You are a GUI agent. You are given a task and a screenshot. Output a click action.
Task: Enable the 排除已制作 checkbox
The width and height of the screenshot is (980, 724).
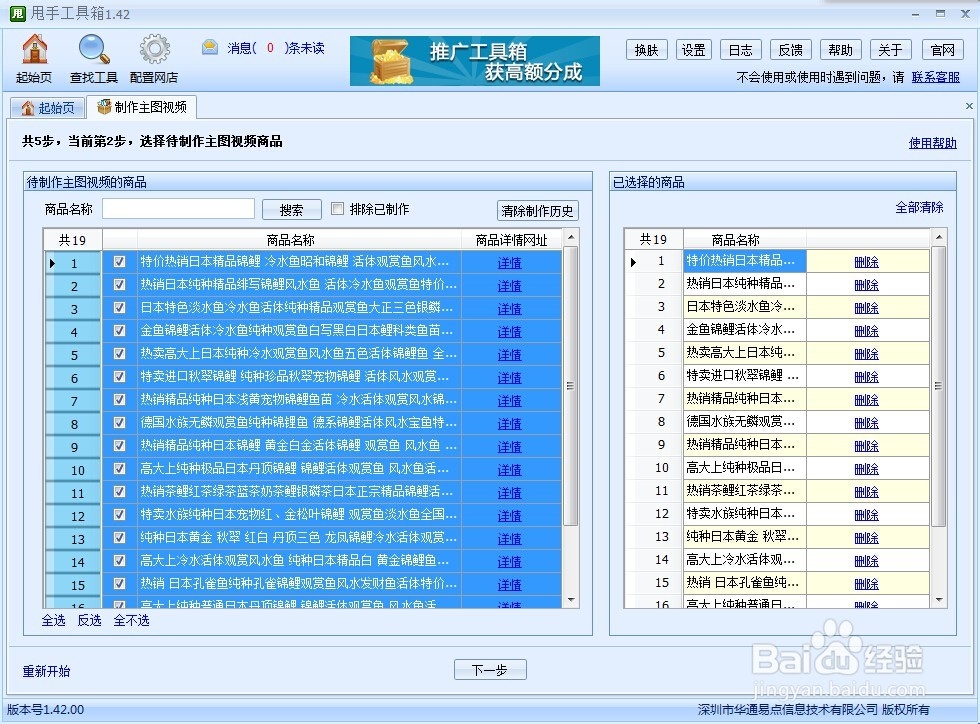click(336, 209)
